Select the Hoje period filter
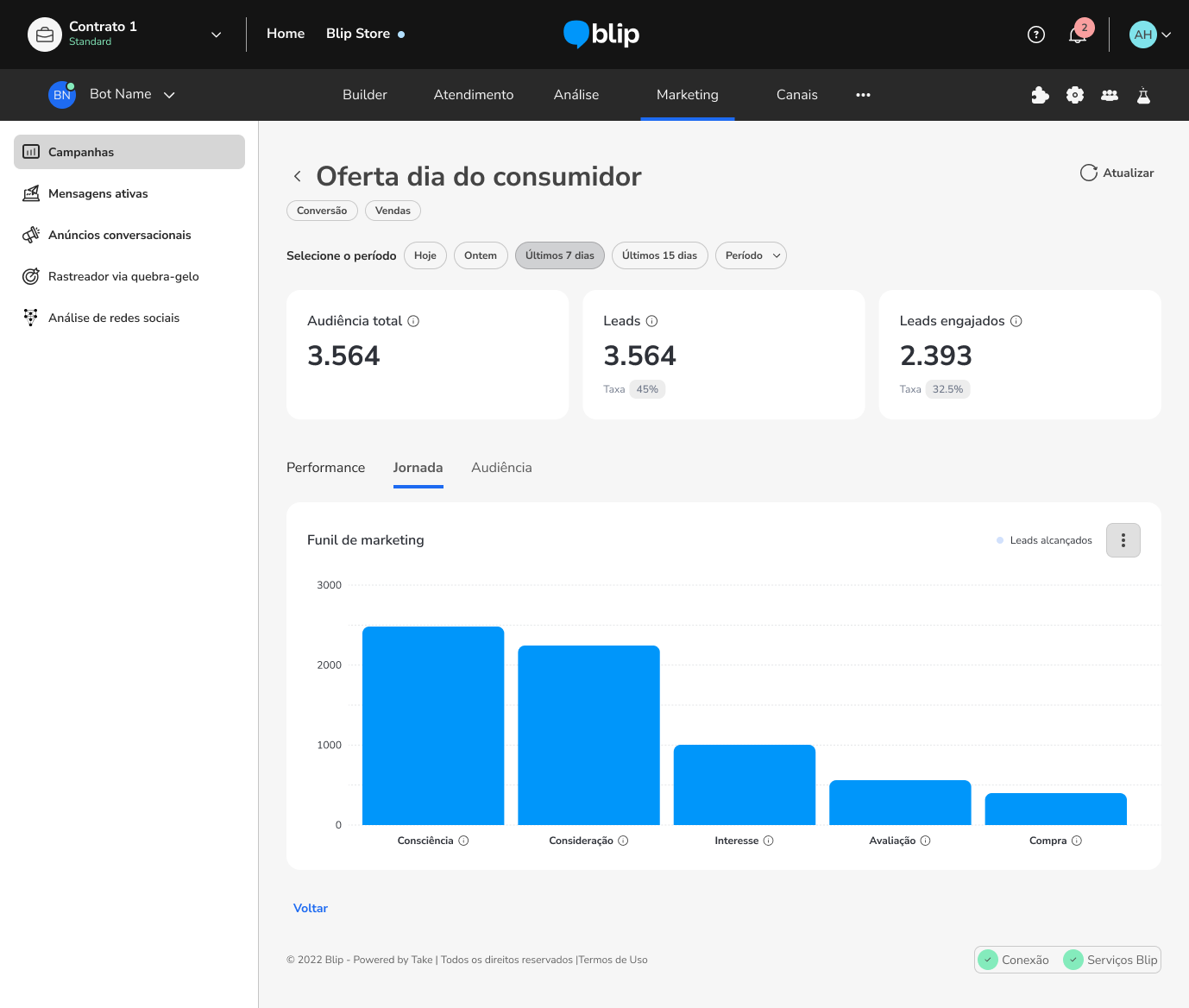 (x=425, y=255)
